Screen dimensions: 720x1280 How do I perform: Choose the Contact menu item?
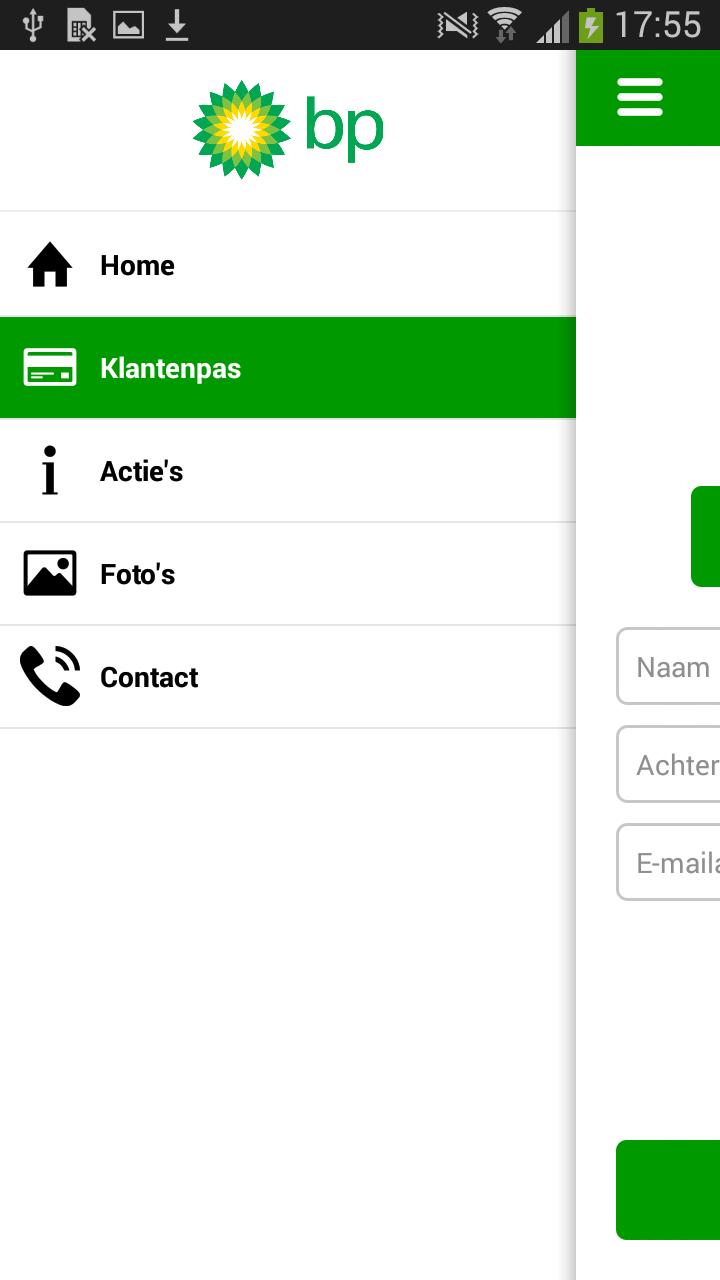[288, 677]
